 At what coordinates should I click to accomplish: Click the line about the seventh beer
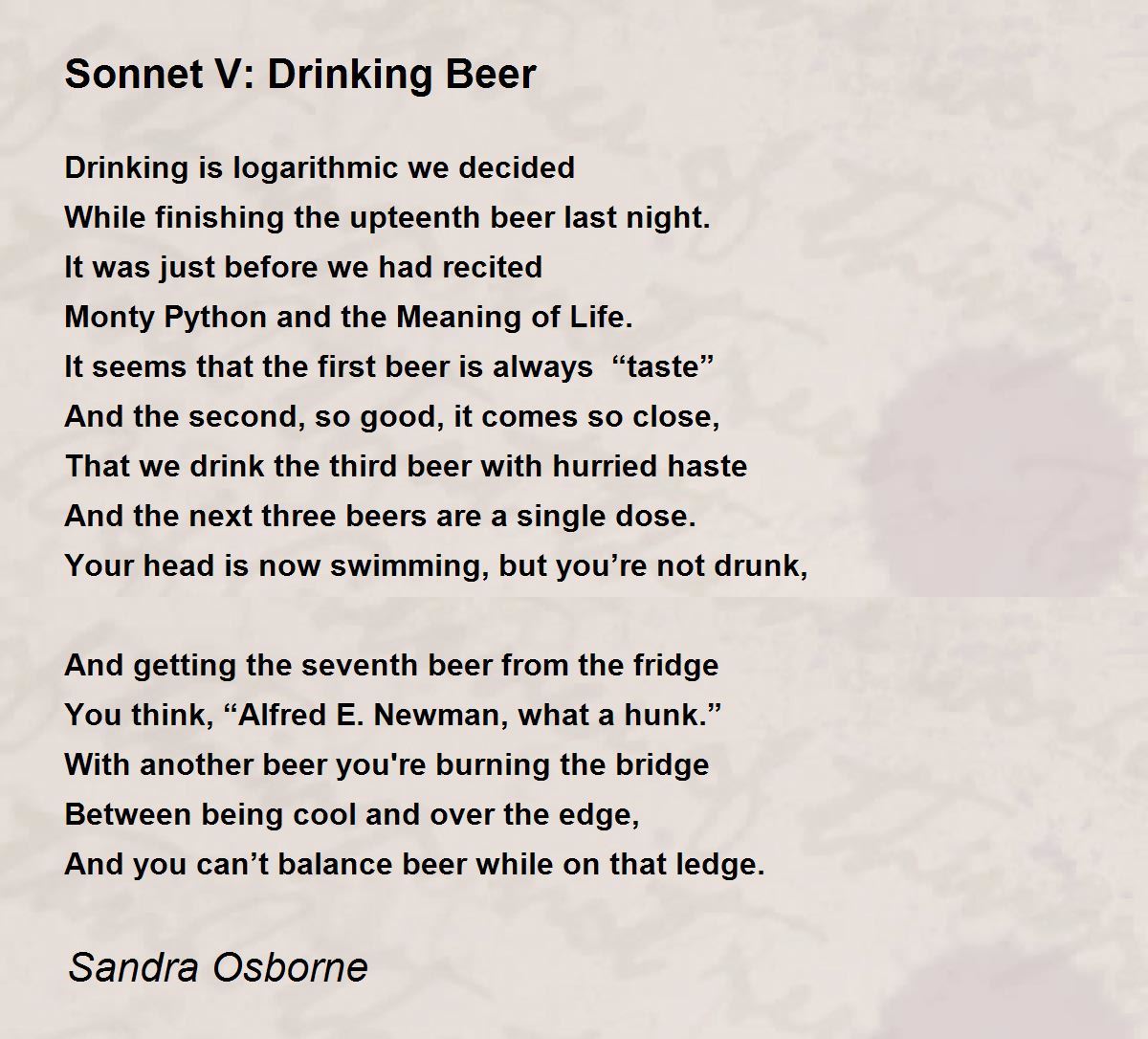tap(391, 665)
